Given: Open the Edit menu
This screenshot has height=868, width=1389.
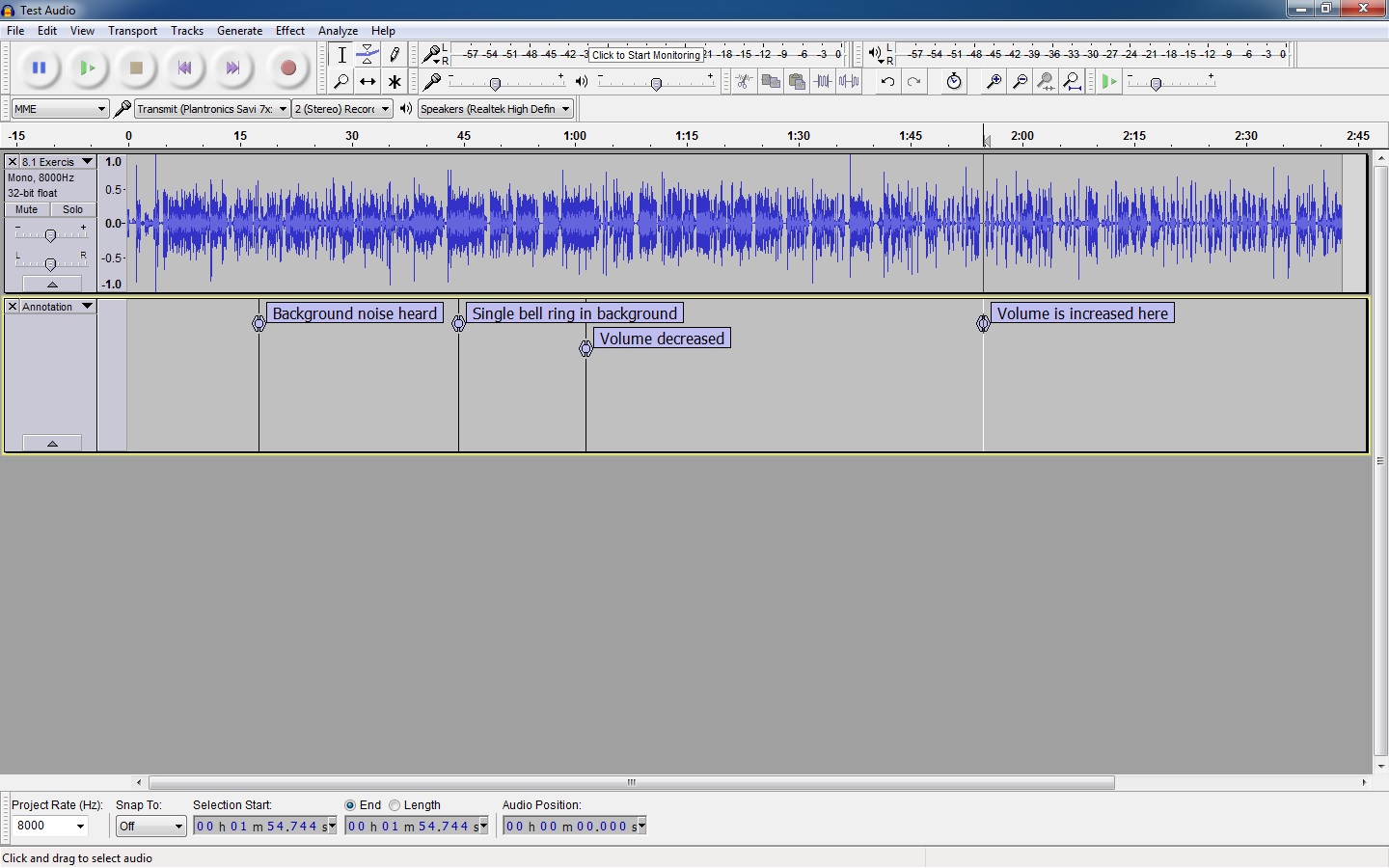Looking at the screenshot, I should pos(47,31).
